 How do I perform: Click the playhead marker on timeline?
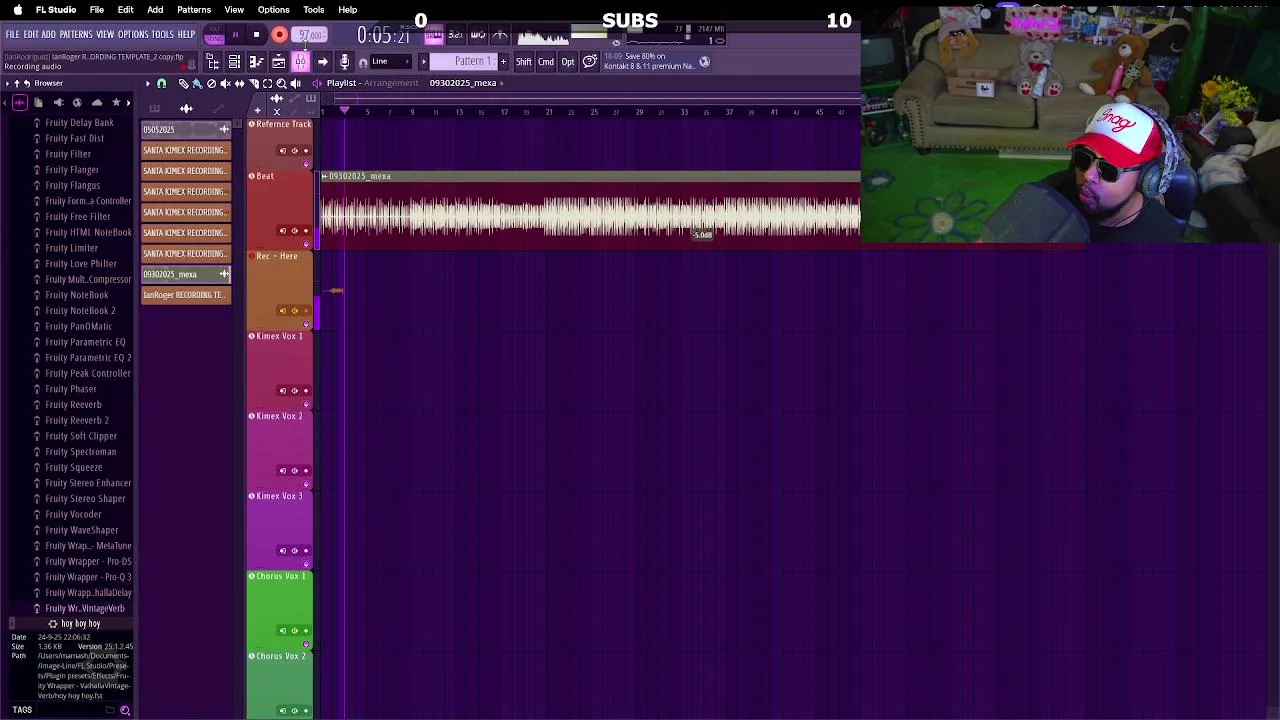344,111
